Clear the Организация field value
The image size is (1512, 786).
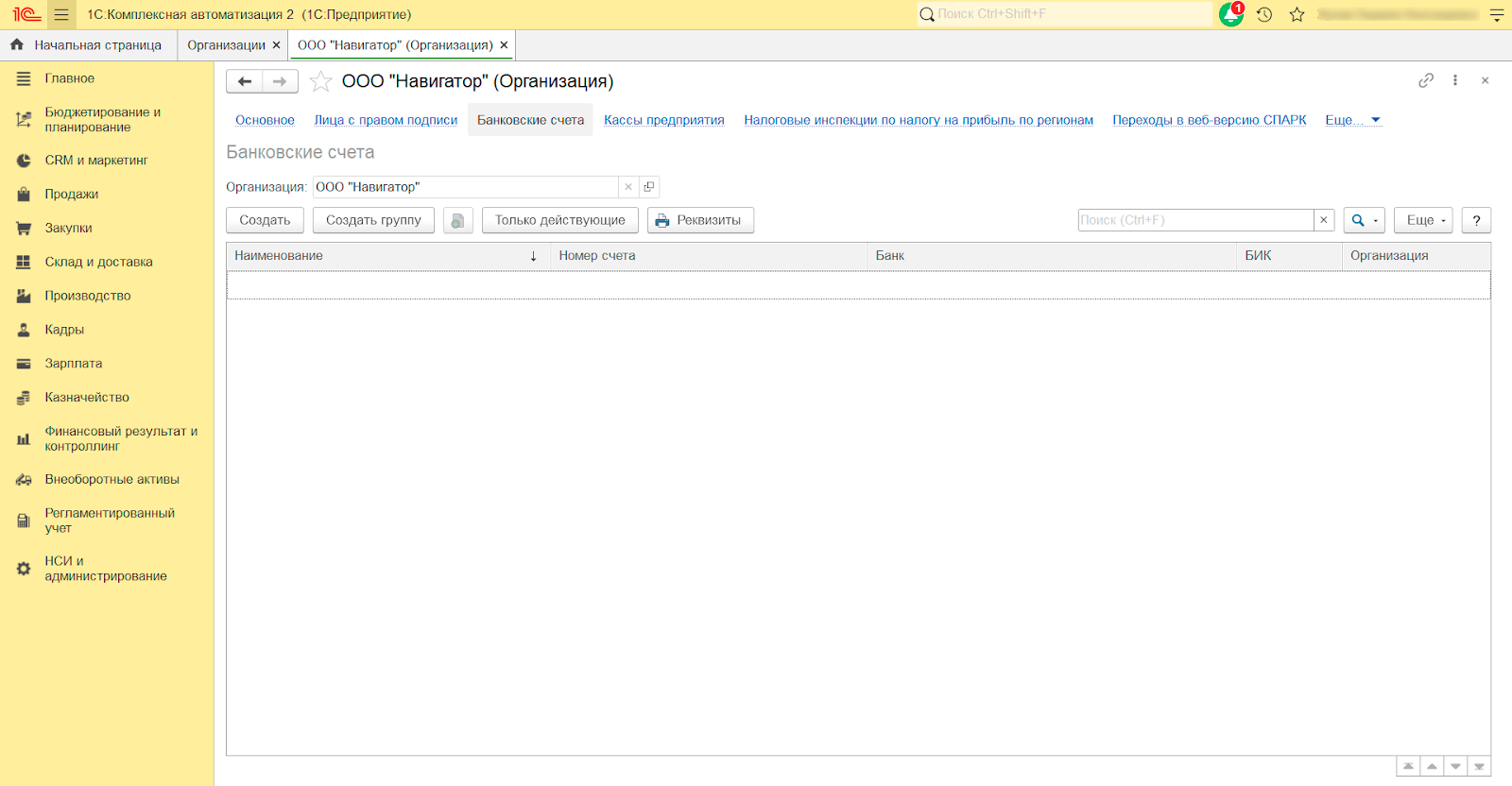click(628, 187)
